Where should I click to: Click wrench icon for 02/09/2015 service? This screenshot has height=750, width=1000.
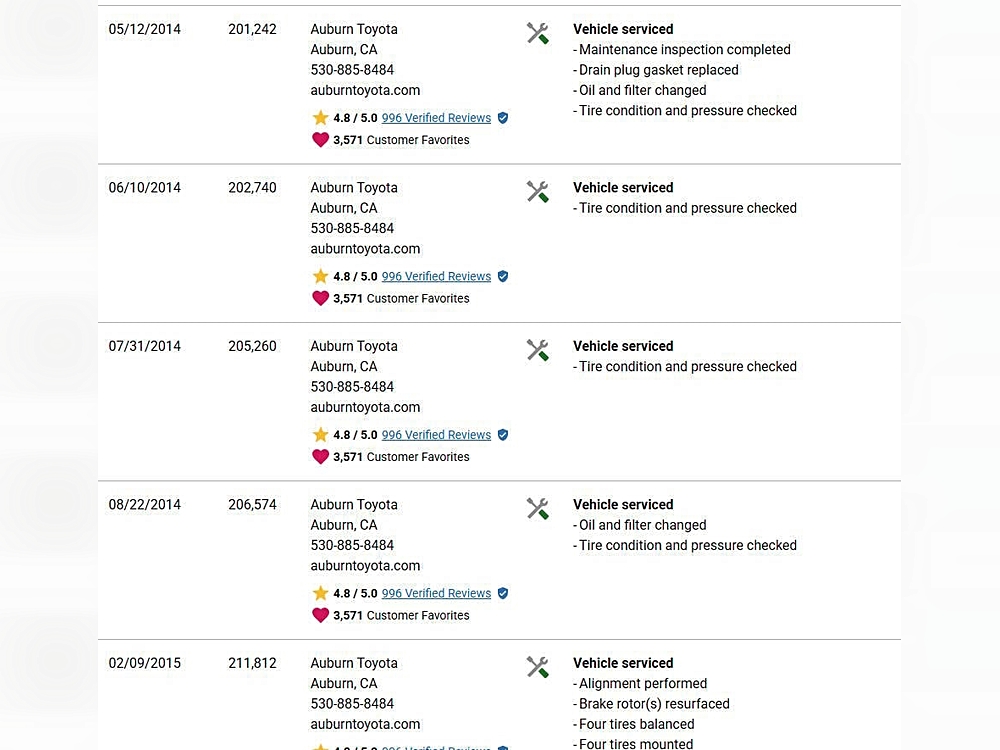coord(537,667)
